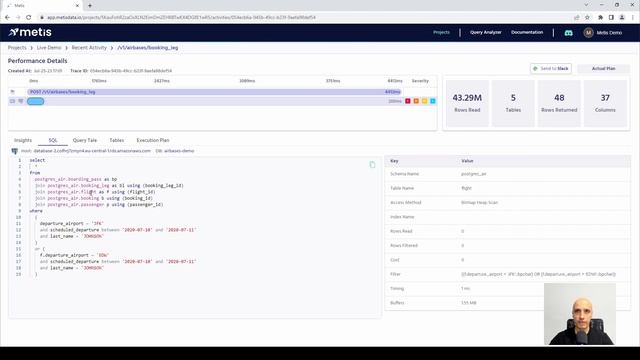Copy the SQL query with the copy icon
The width and height of the screenshot is (640, 360).
coord(372,164)
